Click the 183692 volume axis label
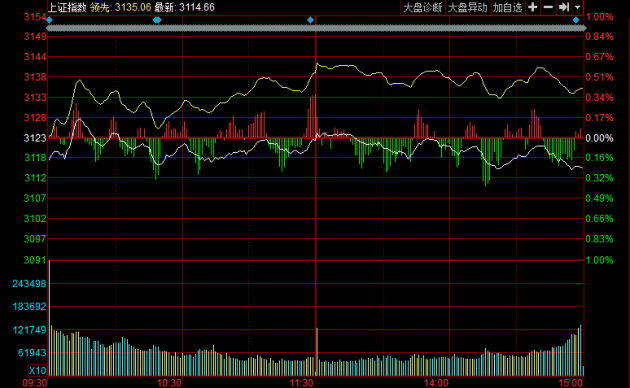 (29, 306)
